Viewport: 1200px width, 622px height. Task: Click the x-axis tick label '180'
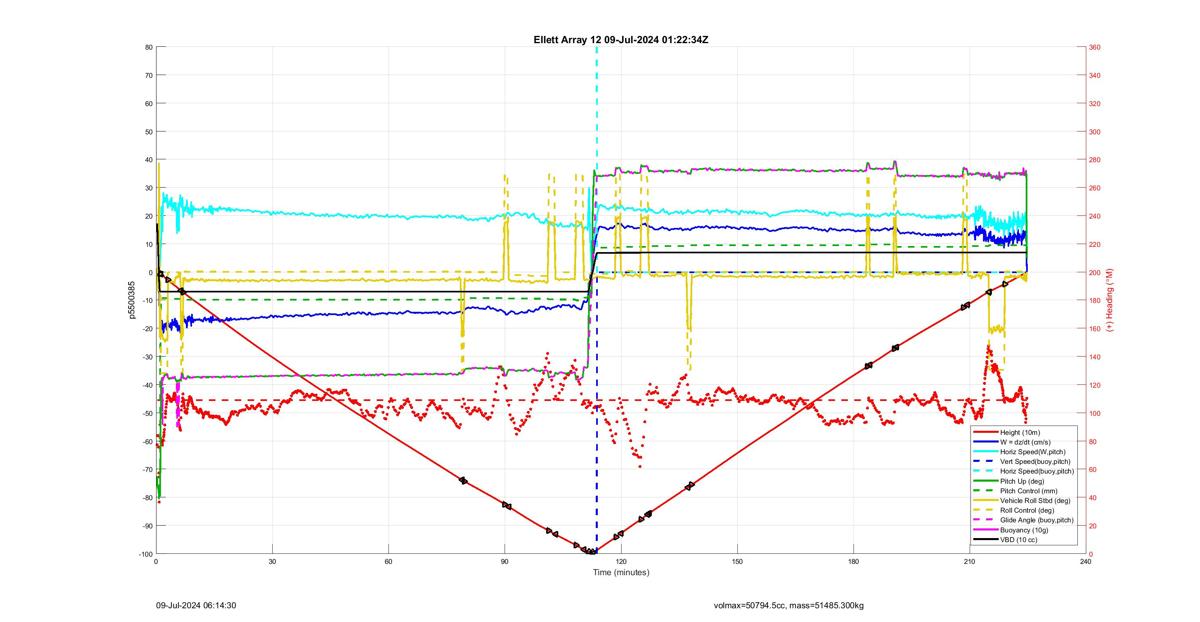pos(853,561)
